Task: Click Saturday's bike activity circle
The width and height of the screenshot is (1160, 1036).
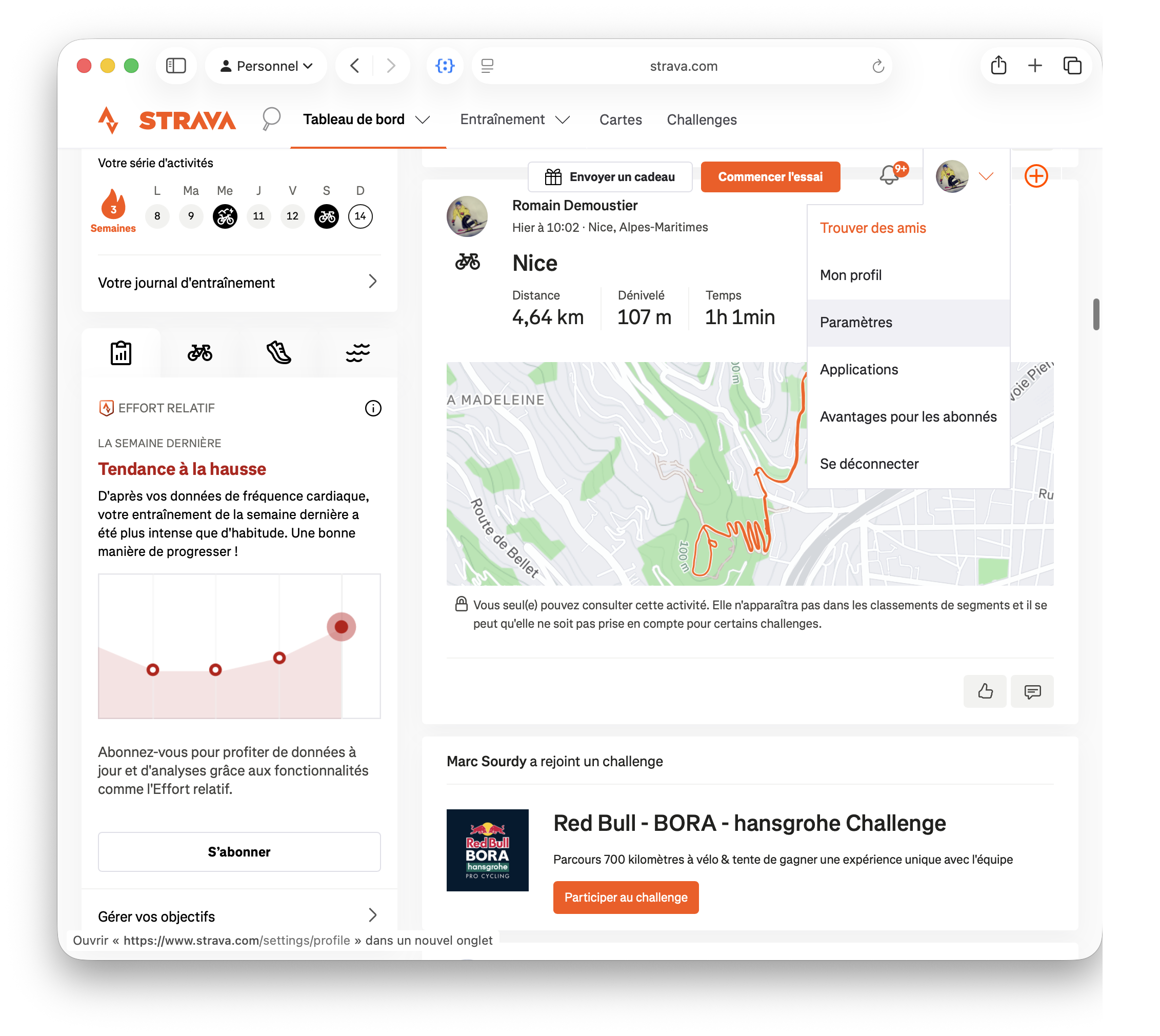Action: pyautogui.click(x=327, y=216)
